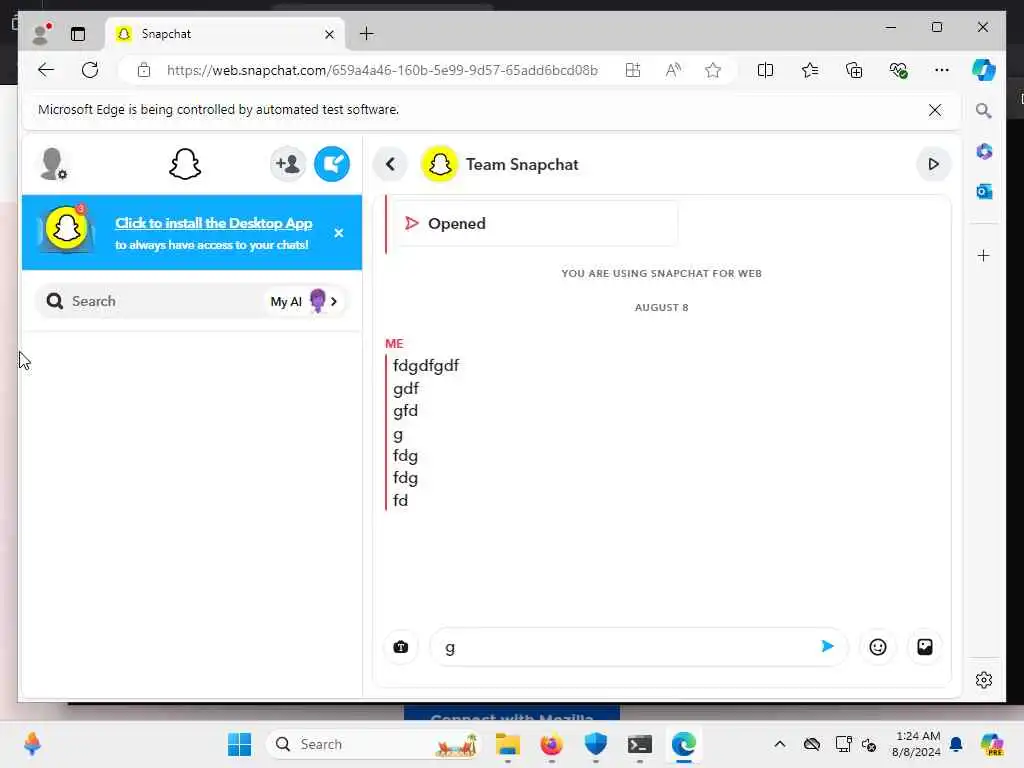
Task: Click the message text fdgdfgdf
Action: pyautogui.click(x=426, y=365)
